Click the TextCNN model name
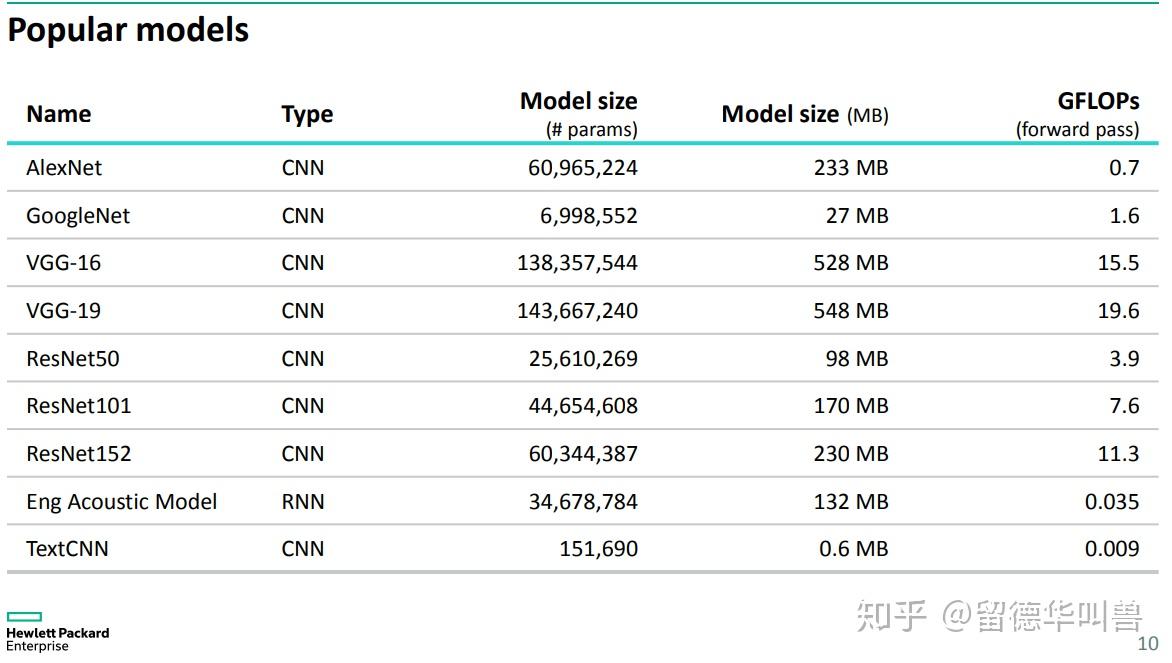The width and height of the screenshot is (1172, 663). [x=67, y=549]
